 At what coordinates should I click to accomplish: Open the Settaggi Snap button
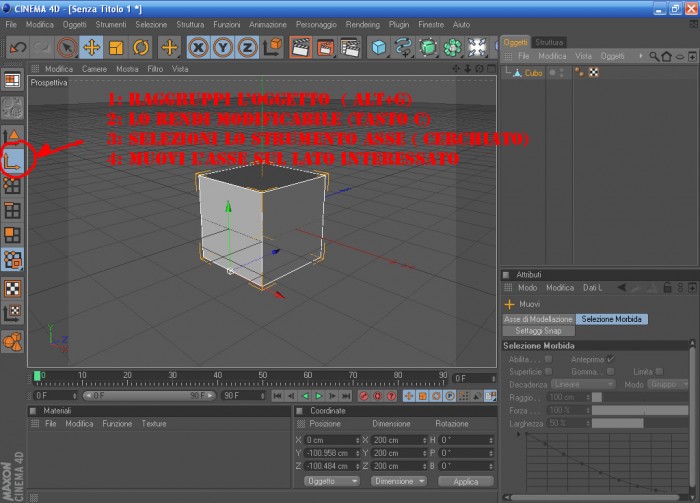click(538, 331)
